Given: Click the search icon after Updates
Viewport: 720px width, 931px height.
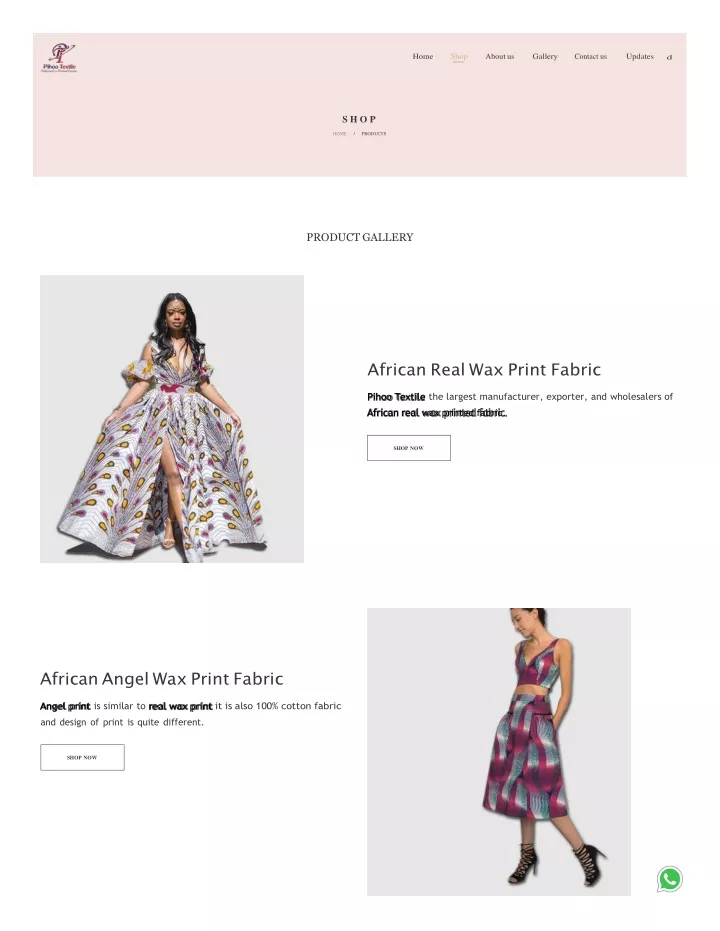Looking at the screenshot, I should tap(669, 58).
